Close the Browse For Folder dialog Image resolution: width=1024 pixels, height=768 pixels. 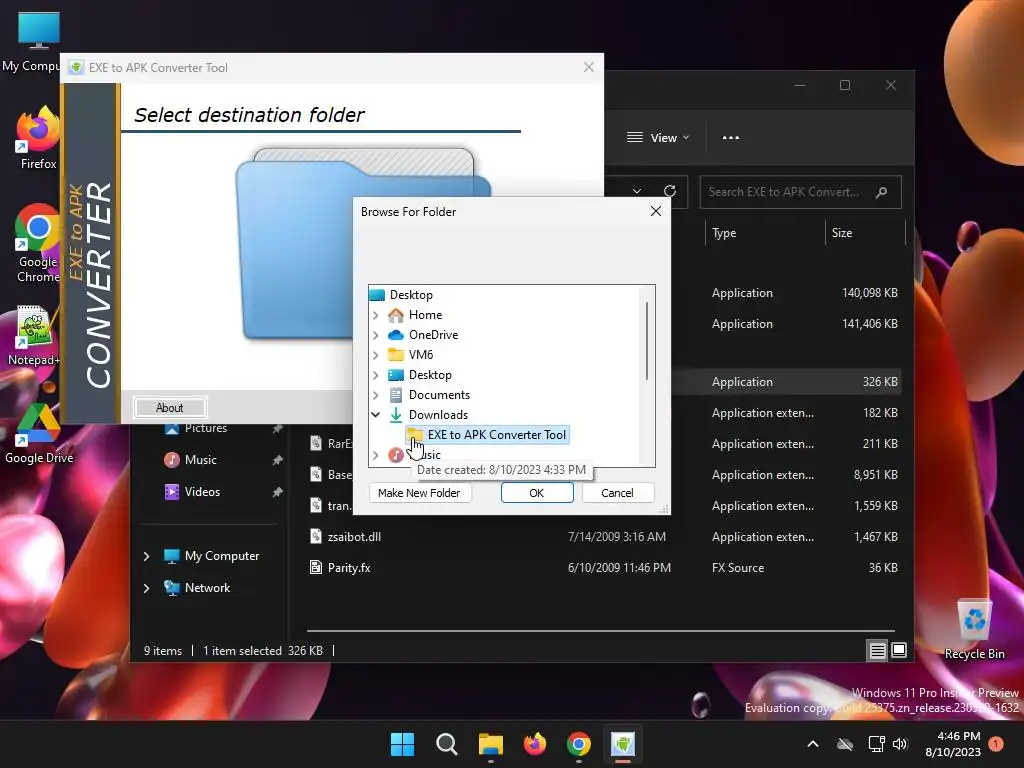click(656, 211)
